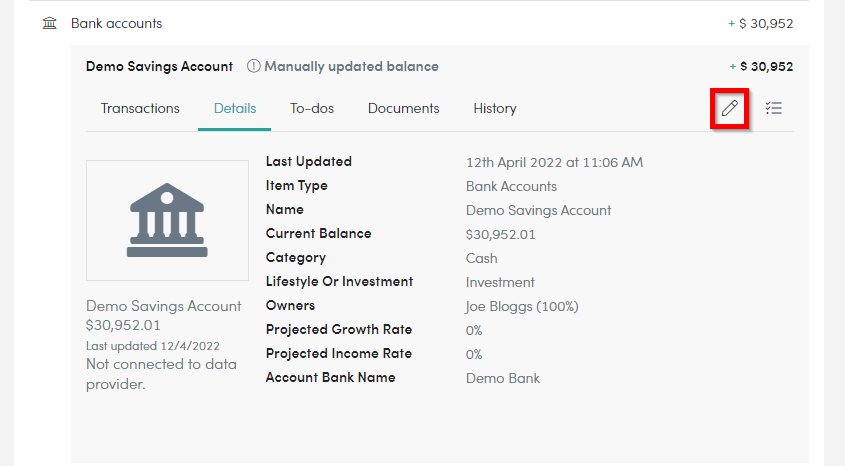Select the large bank thumbnail image
This screenshot has height=466, width=845.
point(167,220)
